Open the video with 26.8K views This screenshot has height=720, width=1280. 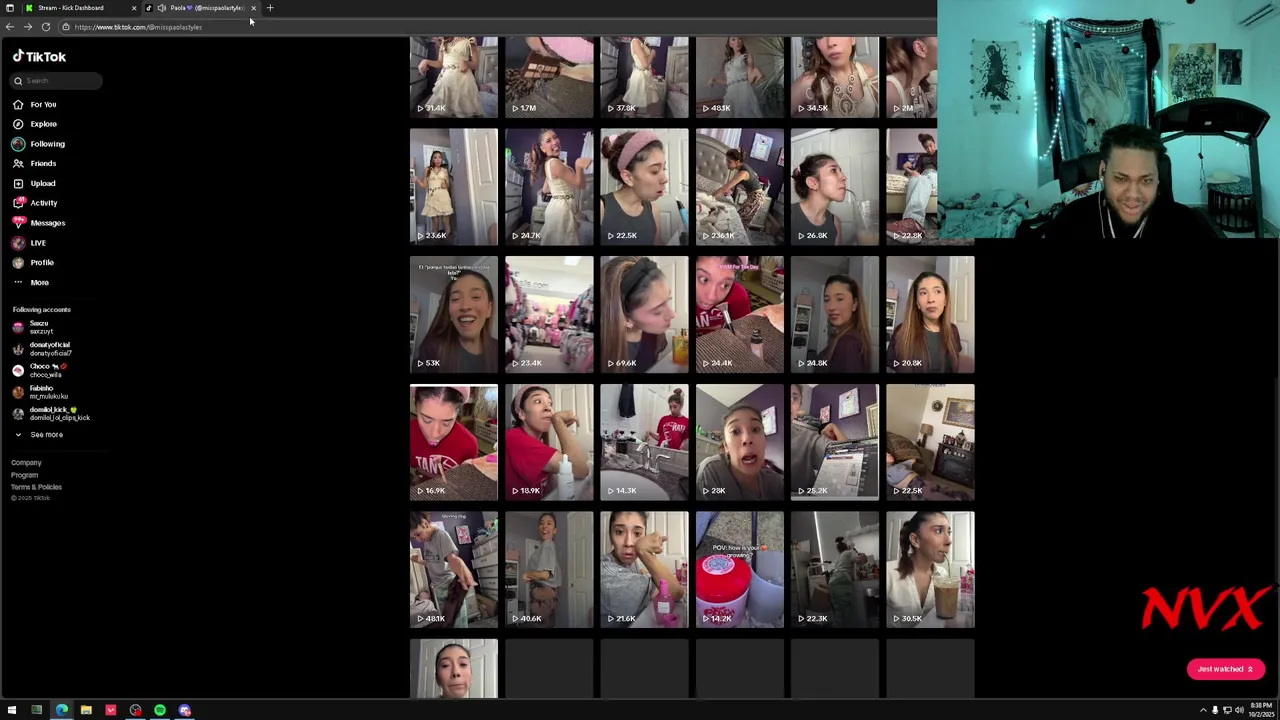point(835,187)
